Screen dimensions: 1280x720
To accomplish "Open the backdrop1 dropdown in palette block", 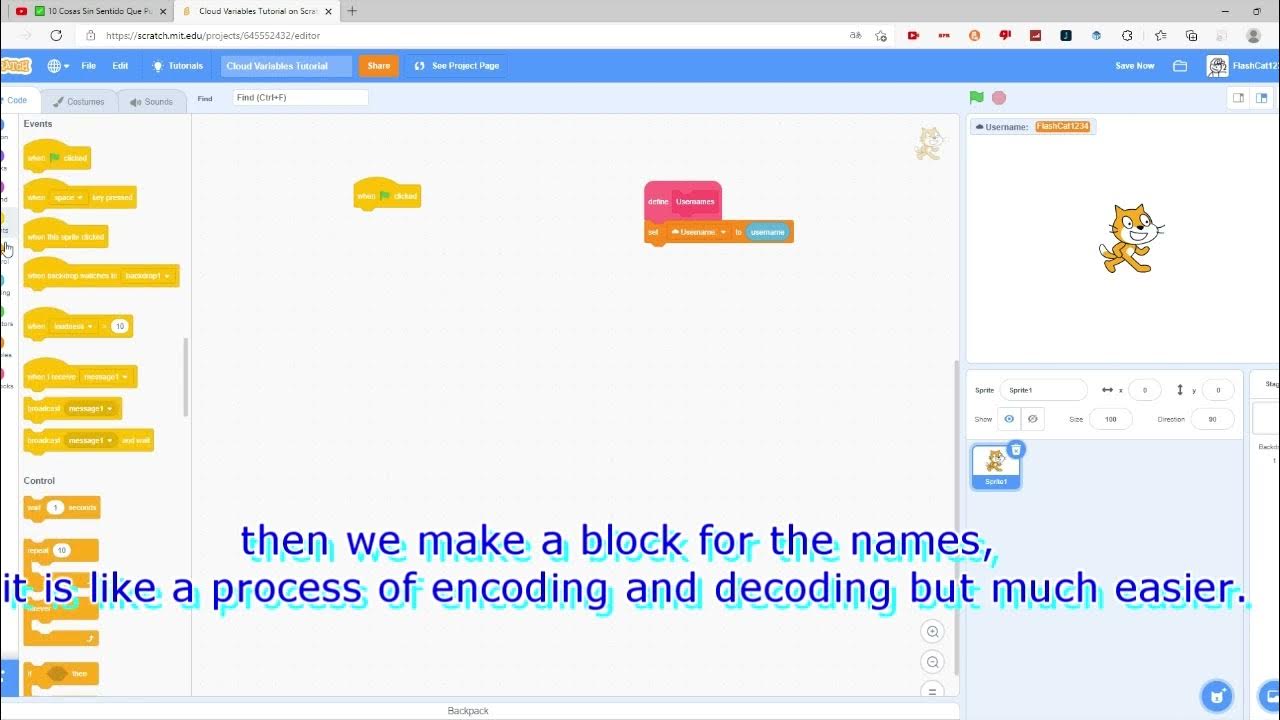I will pos(148,275).
